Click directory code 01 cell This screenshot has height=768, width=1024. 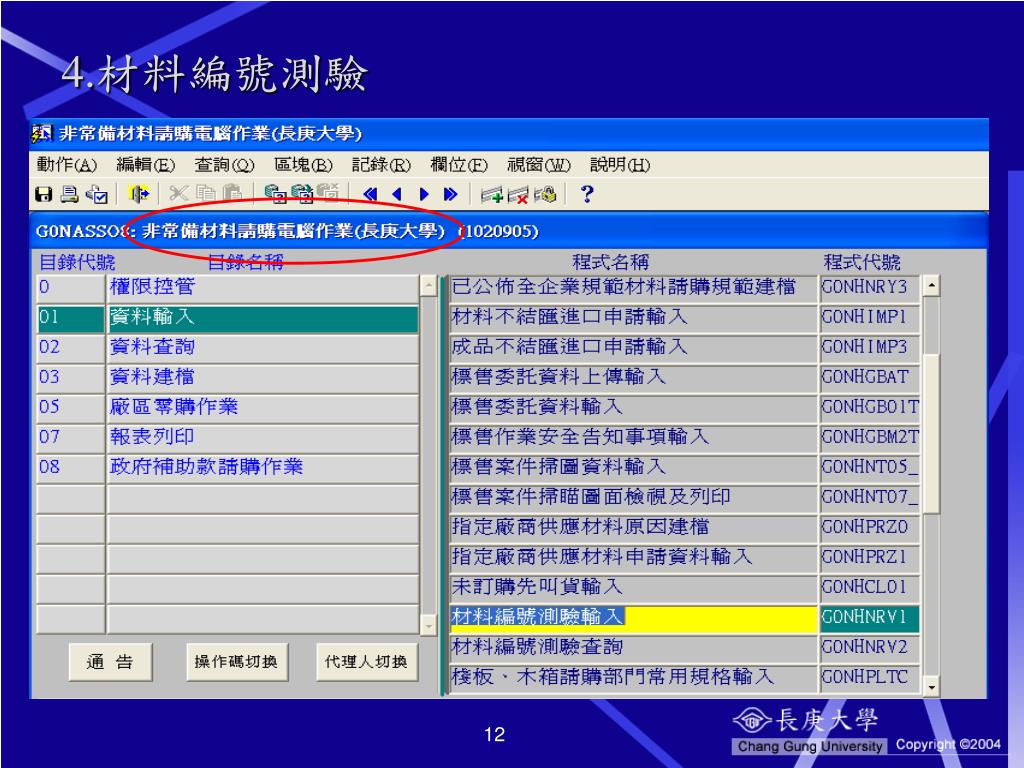coord(71,317)
